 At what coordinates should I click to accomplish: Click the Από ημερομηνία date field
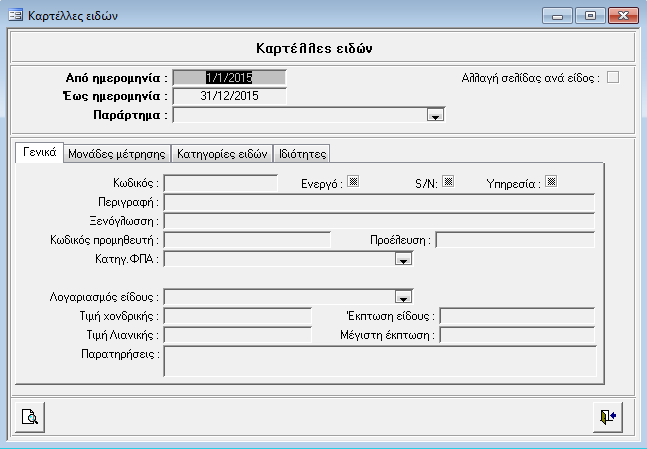[229, 77]
